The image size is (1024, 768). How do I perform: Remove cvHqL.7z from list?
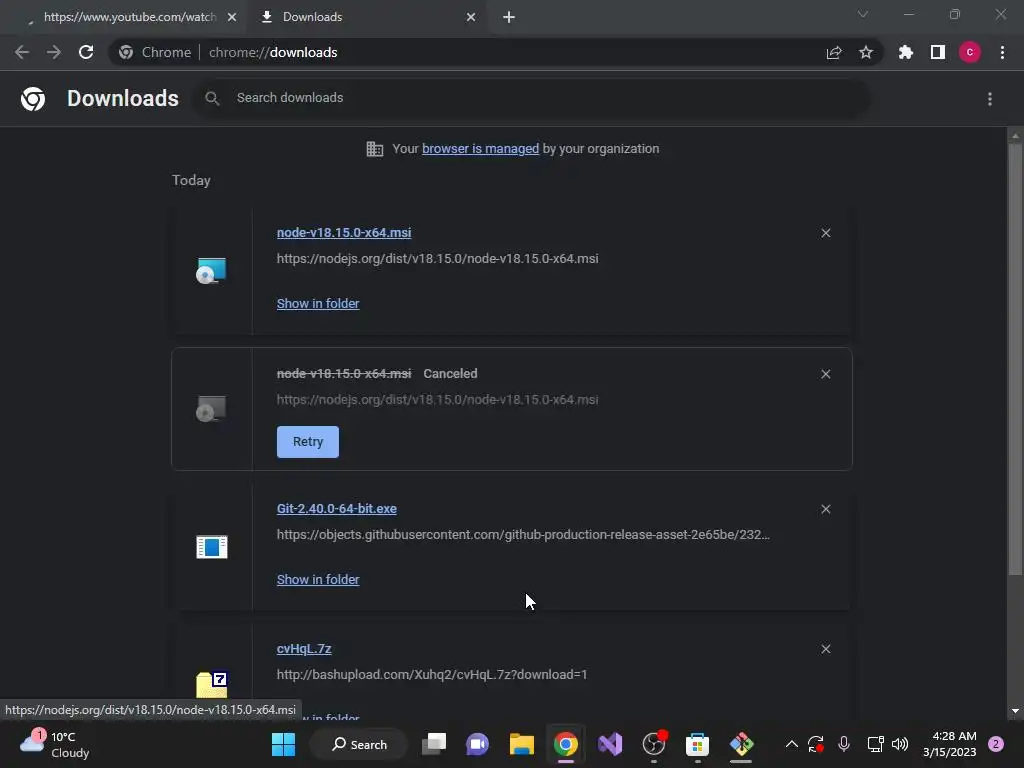[x=825, y=649]
